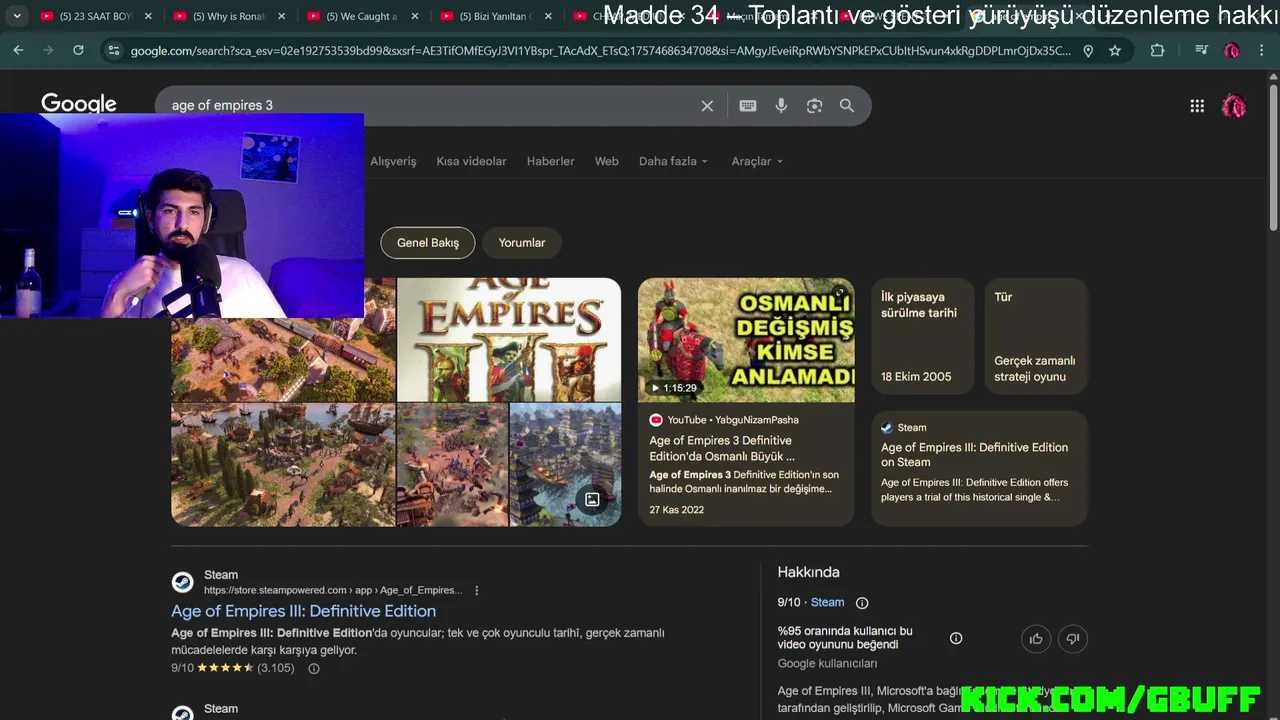Viewport: 1280px width, 720px height.
Task: Close the 'Bizi Yanıltan' tab
Action: [547, 16]
